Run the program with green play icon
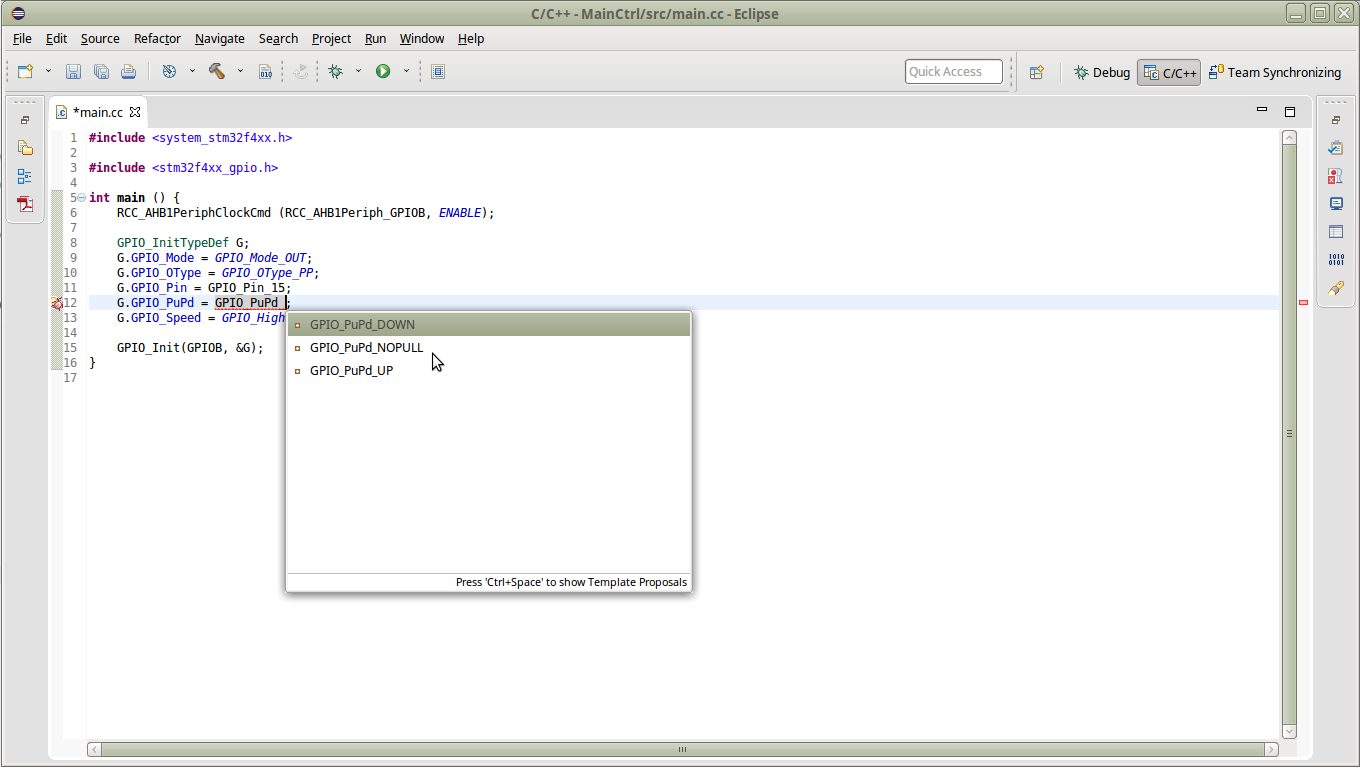This screenshot has width=1360, height=768. pos(383,72)
